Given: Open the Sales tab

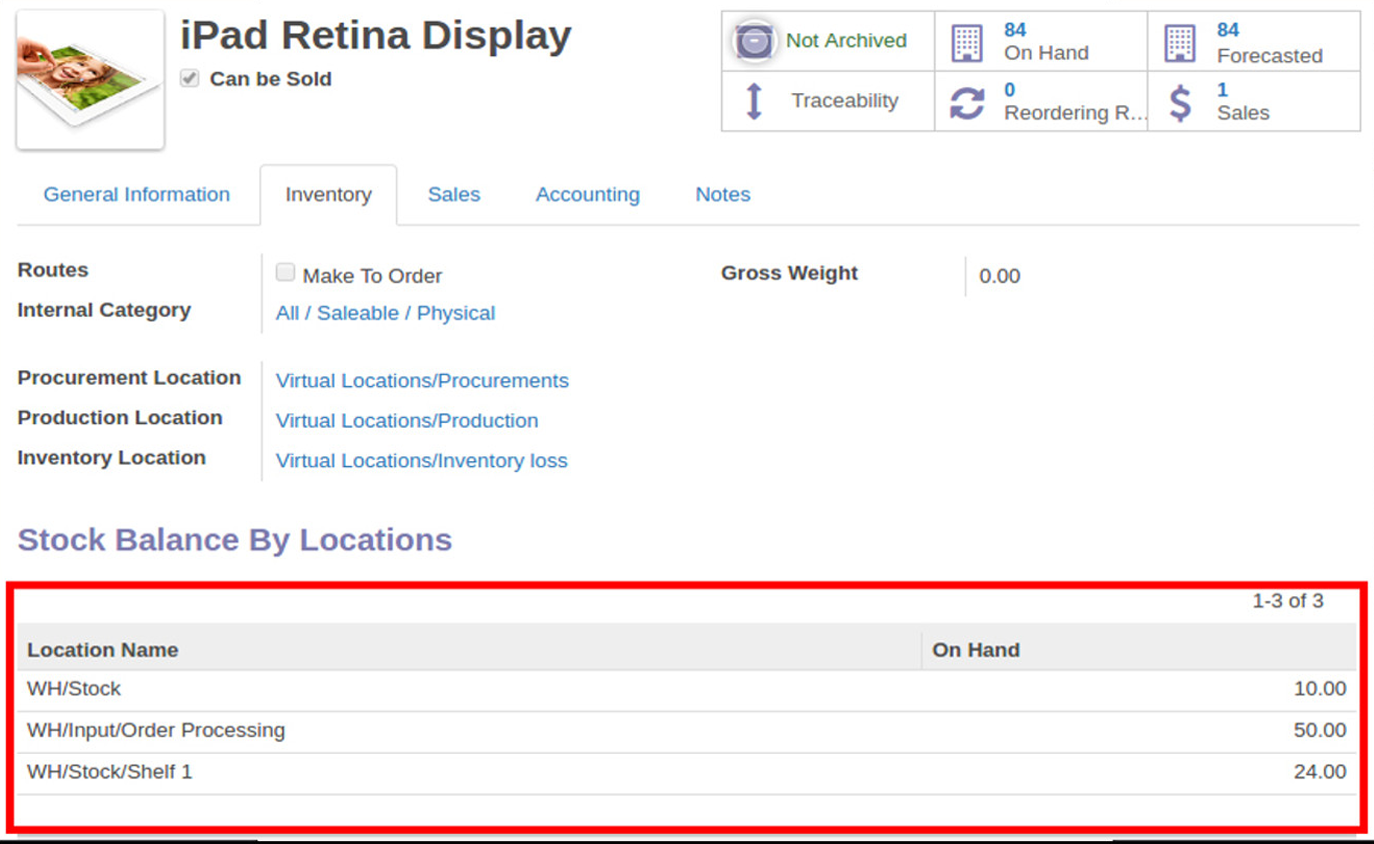Looking at the screenshot, I should pos(454,195).
